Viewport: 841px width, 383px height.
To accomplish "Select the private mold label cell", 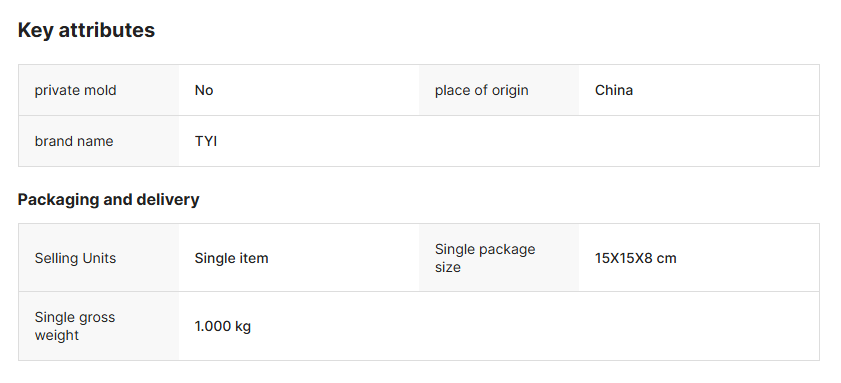I will [x=99, y=90].
